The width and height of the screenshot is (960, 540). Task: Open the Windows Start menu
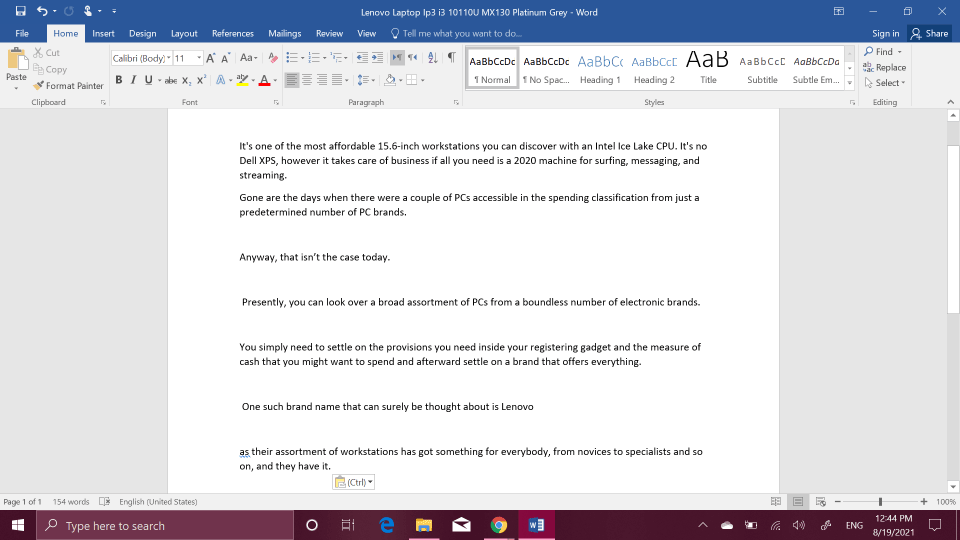click(18, 525)
